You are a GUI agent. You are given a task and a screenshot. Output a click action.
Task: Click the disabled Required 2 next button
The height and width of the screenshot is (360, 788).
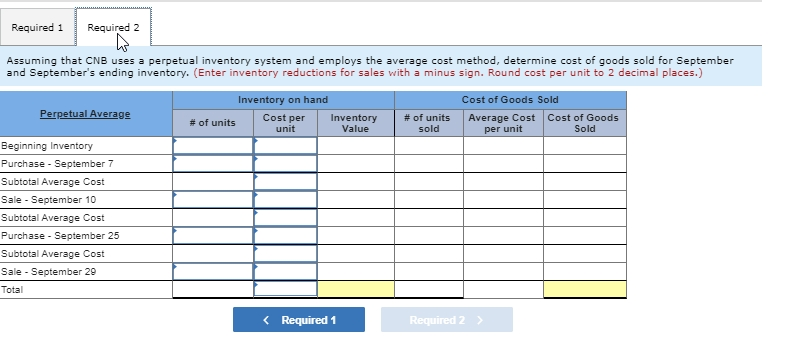pyautogui.click(x=447, y=320)
